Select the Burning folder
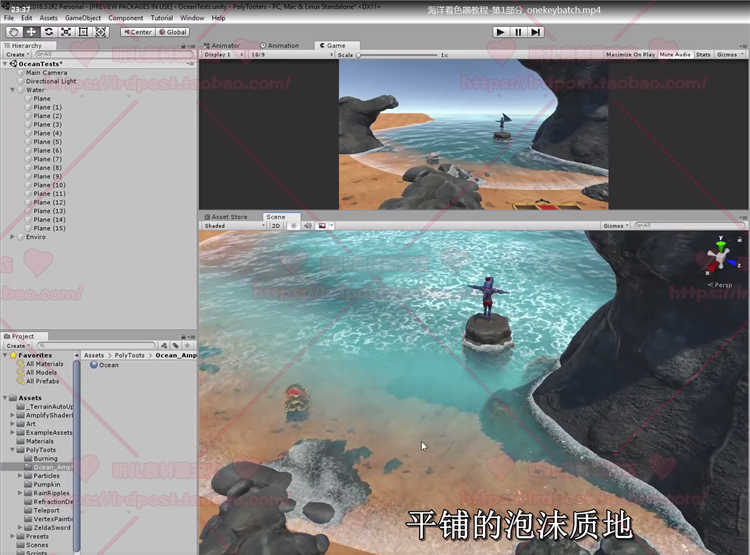750x555 pixels. tap(45, 458)
